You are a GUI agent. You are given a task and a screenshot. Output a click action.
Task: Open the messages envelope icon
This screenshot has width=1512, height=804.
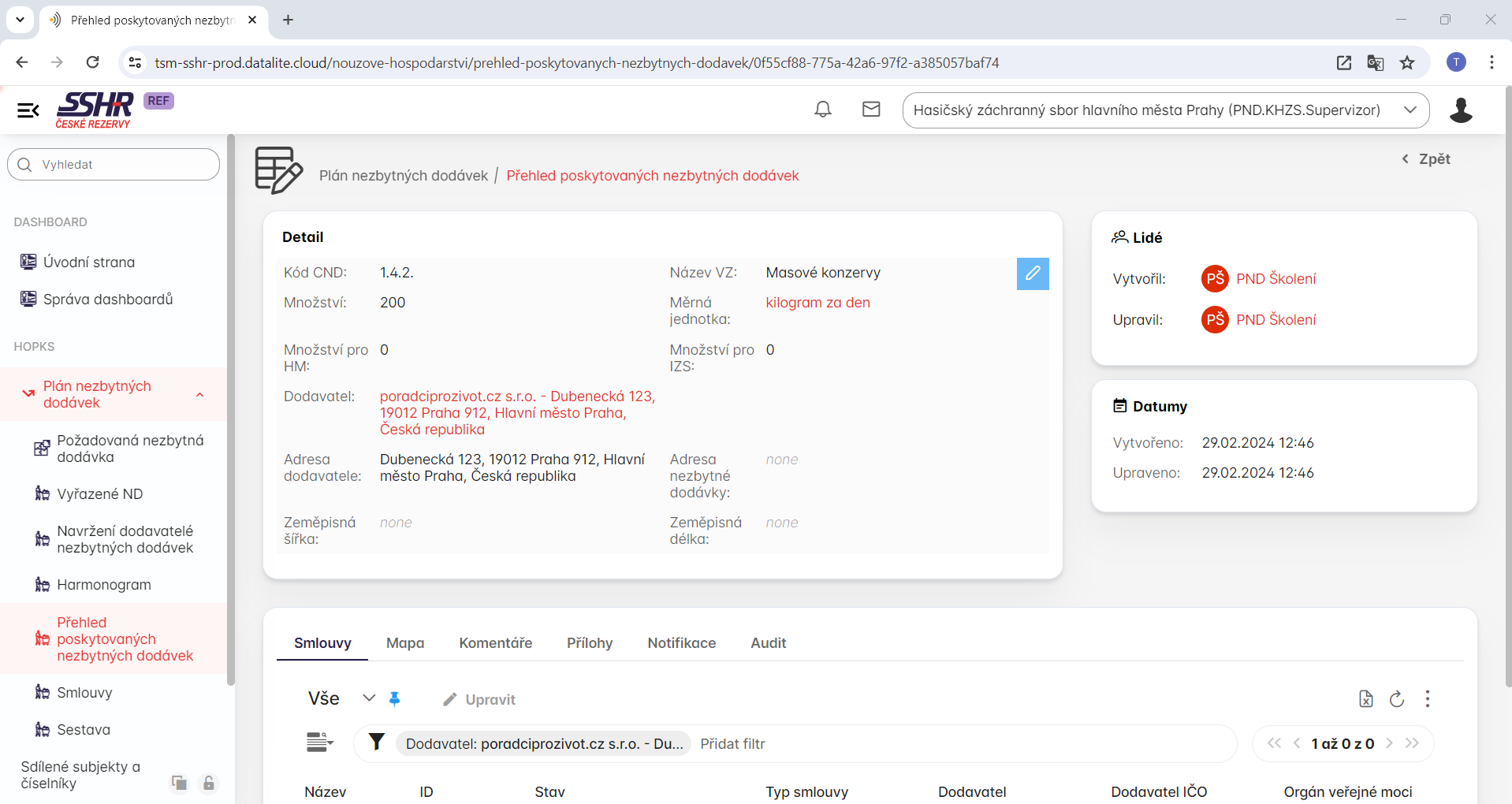870,110
